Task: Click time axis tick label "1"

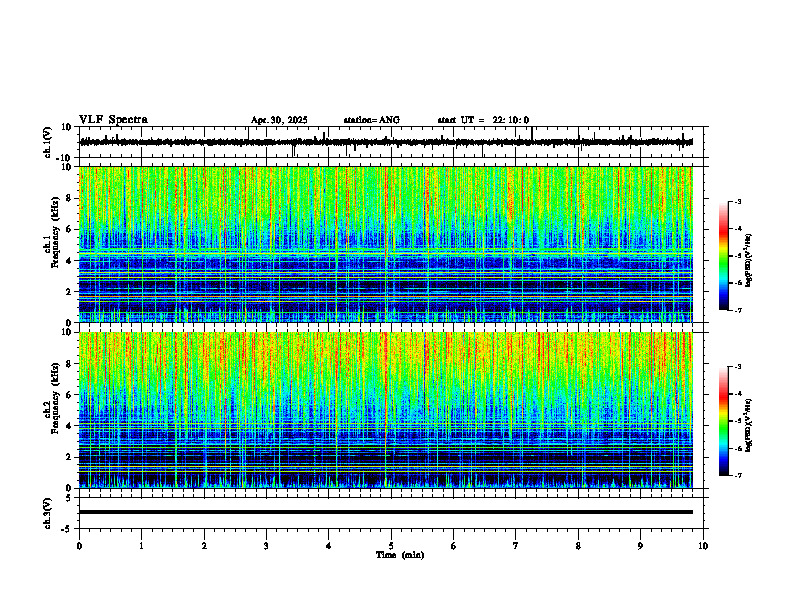Action: click(141, 546)
